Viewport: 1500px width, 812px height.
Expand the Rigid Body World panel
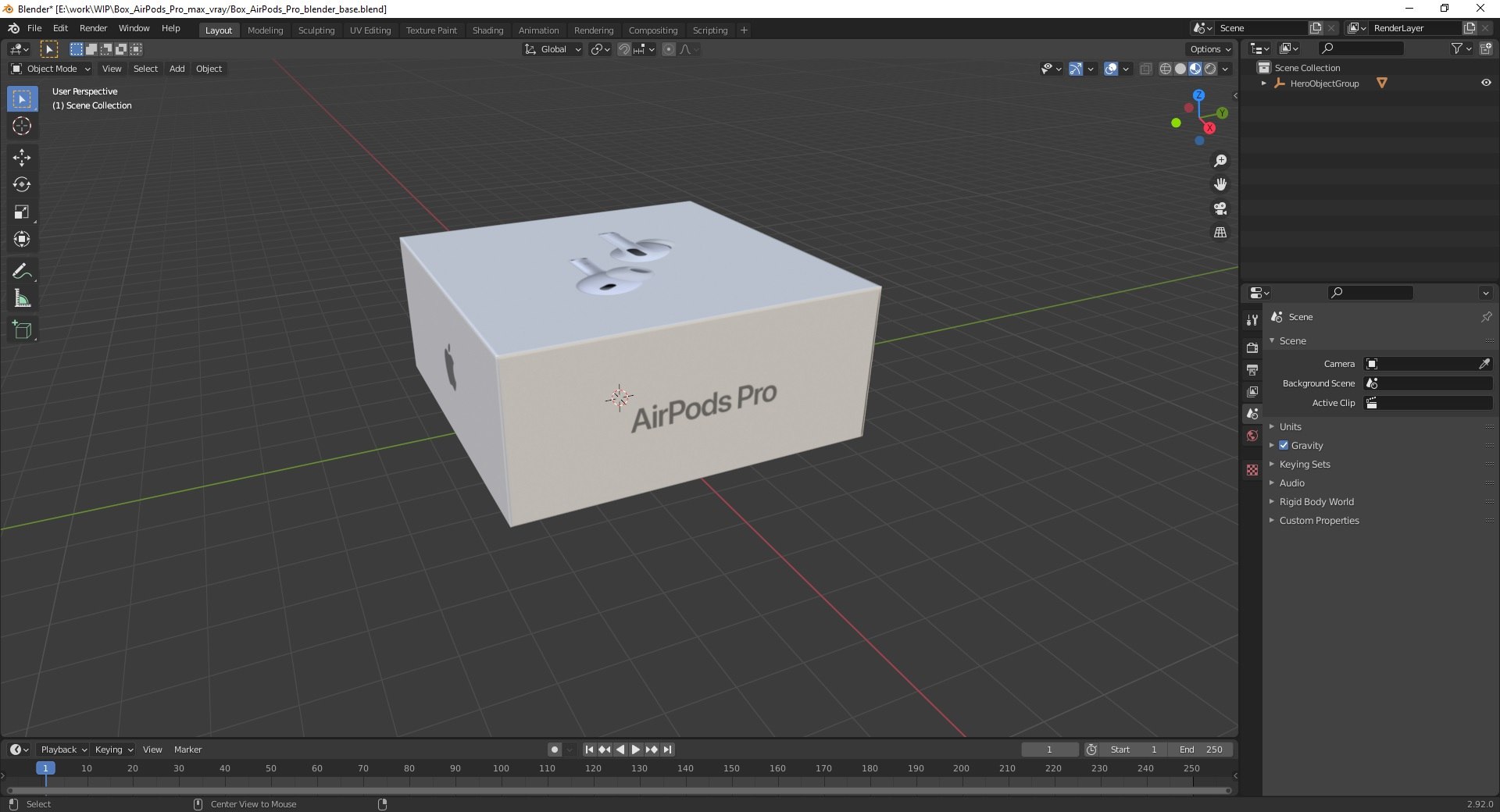tap(1316, 501)
